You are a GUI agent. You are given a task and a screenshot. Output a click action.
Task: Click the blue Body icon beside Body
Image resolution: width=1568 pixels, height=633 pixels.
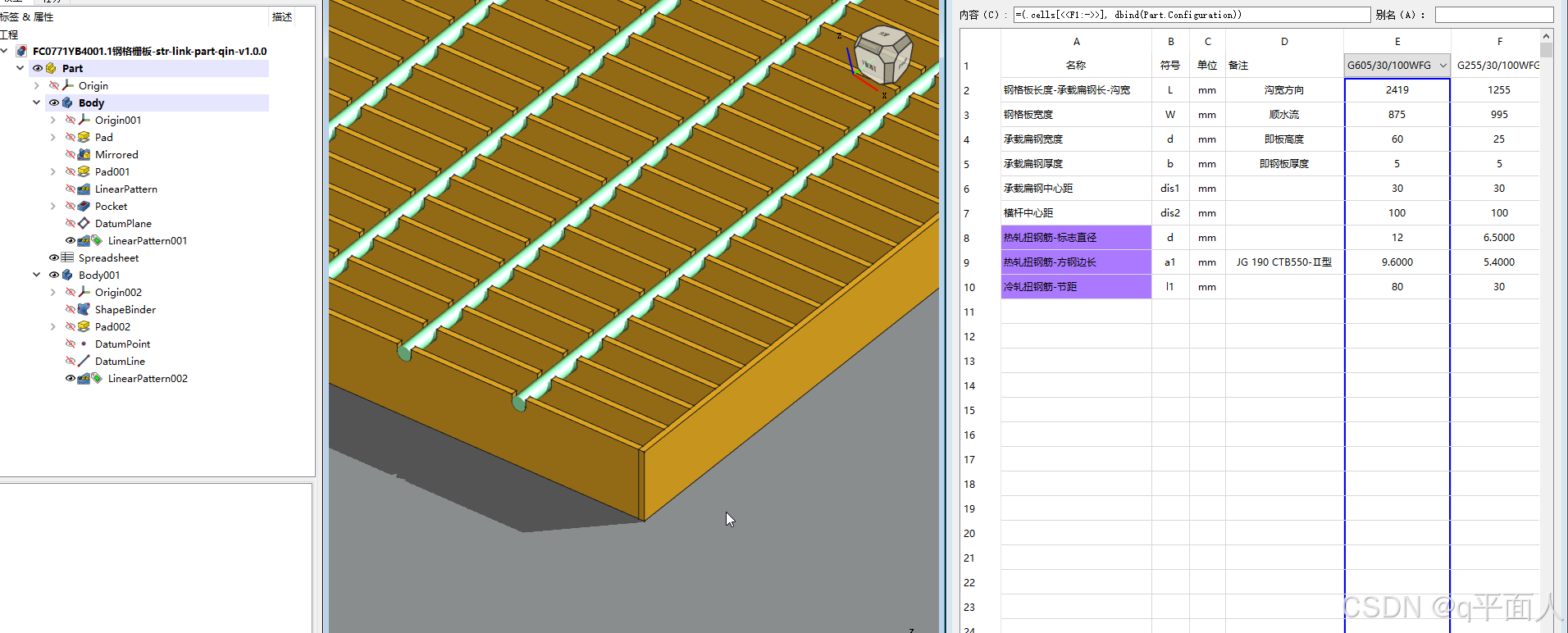(x=68, y=102)
